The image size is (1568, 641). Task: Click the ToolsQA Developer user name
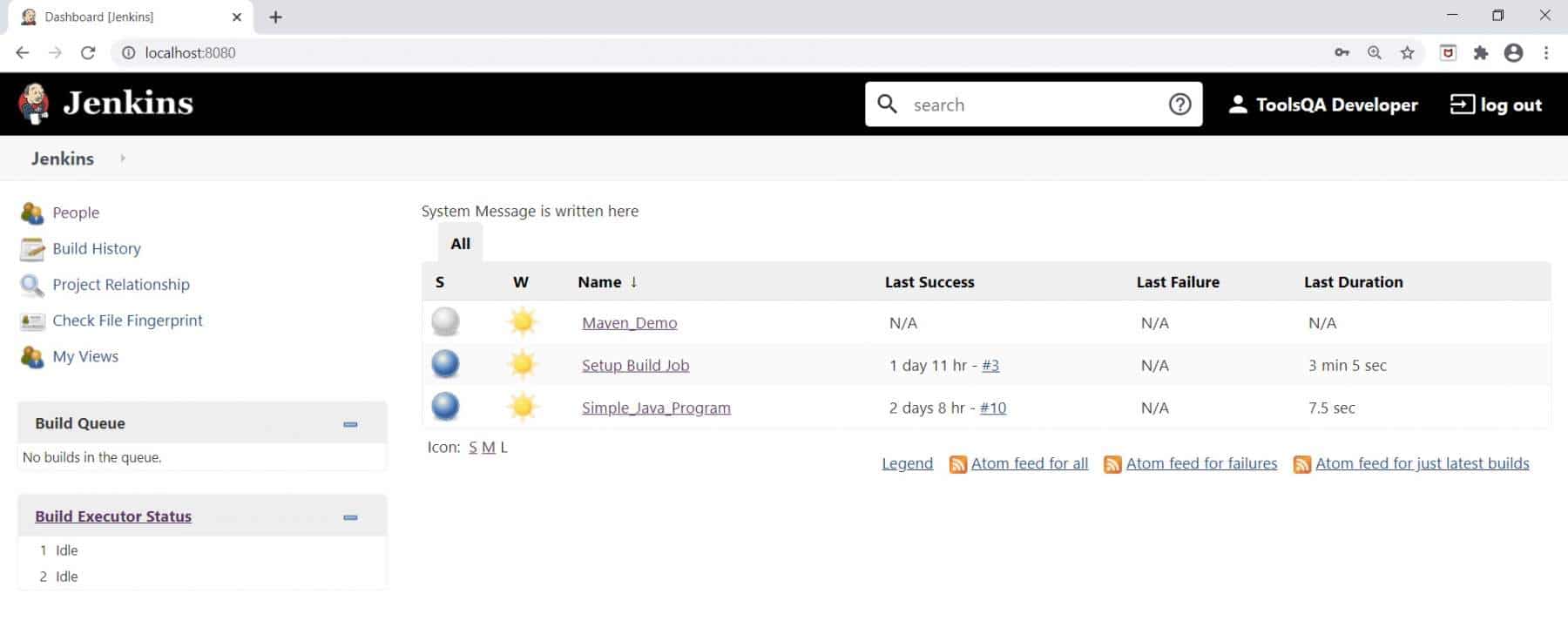[x=1336, y=105]
